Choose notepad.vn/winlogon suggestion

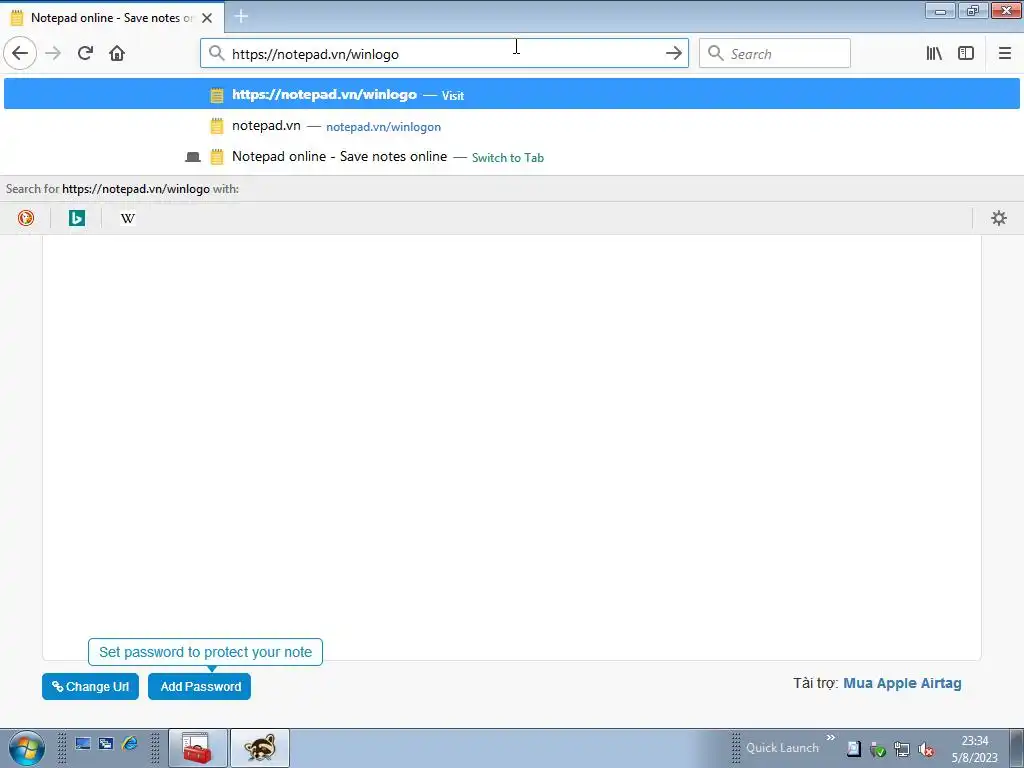coord(511,125)
